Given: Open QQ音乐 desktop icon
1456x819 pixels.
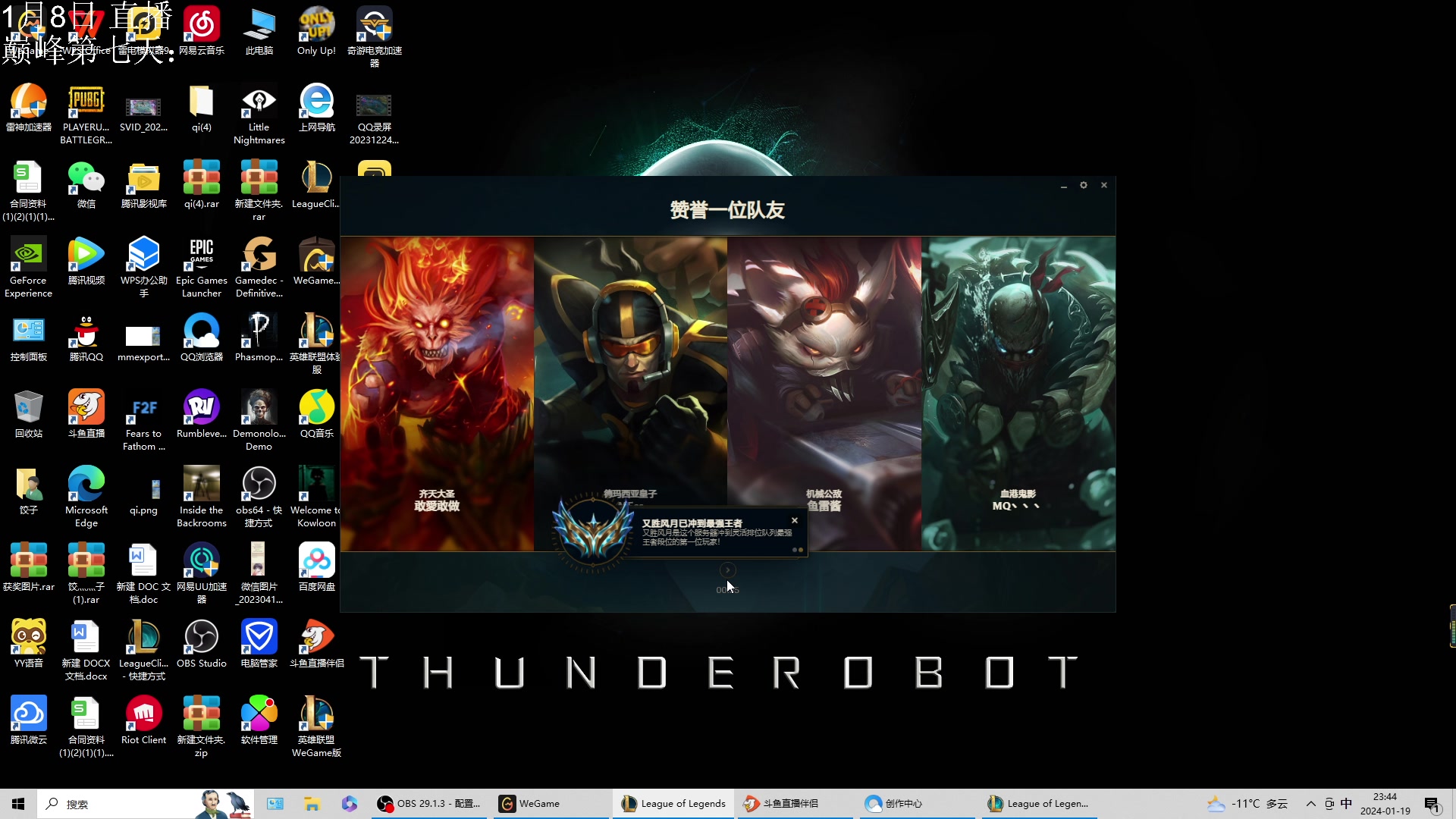Looking at the screenshot, I should pyautogui.click(x=316, y=415).
